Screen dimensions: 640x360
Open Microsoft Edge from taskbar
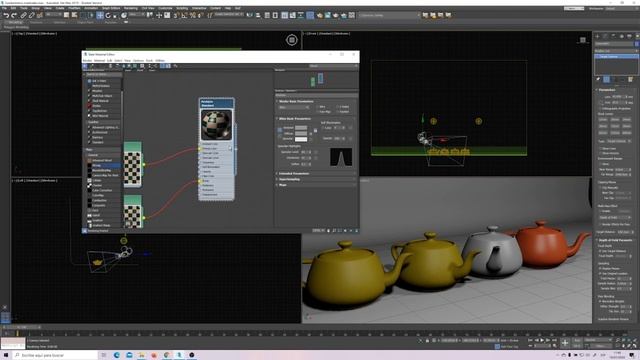point(117,355)
